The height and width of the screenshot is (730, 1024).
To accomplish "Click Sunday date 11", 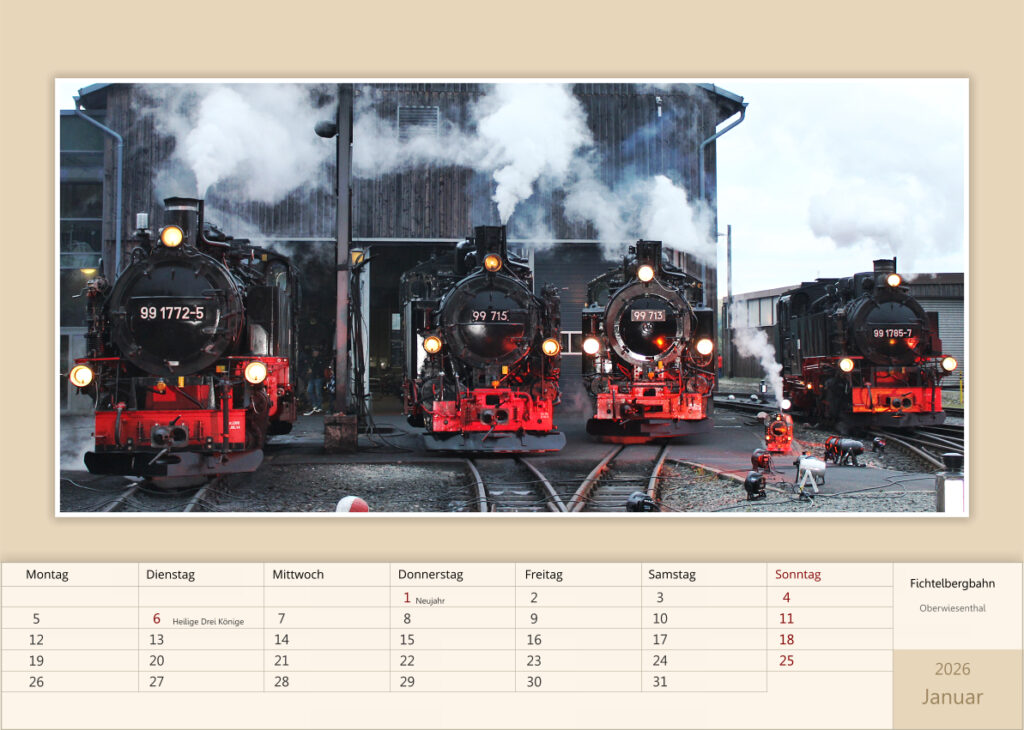I will coord(786,618).
